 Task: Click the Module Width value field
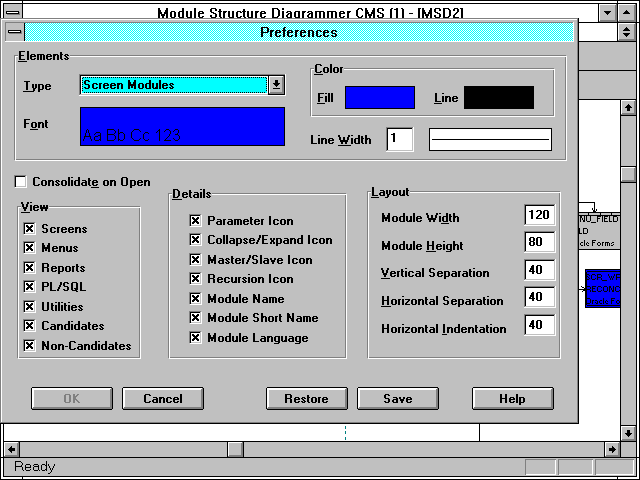click(539, 216)
